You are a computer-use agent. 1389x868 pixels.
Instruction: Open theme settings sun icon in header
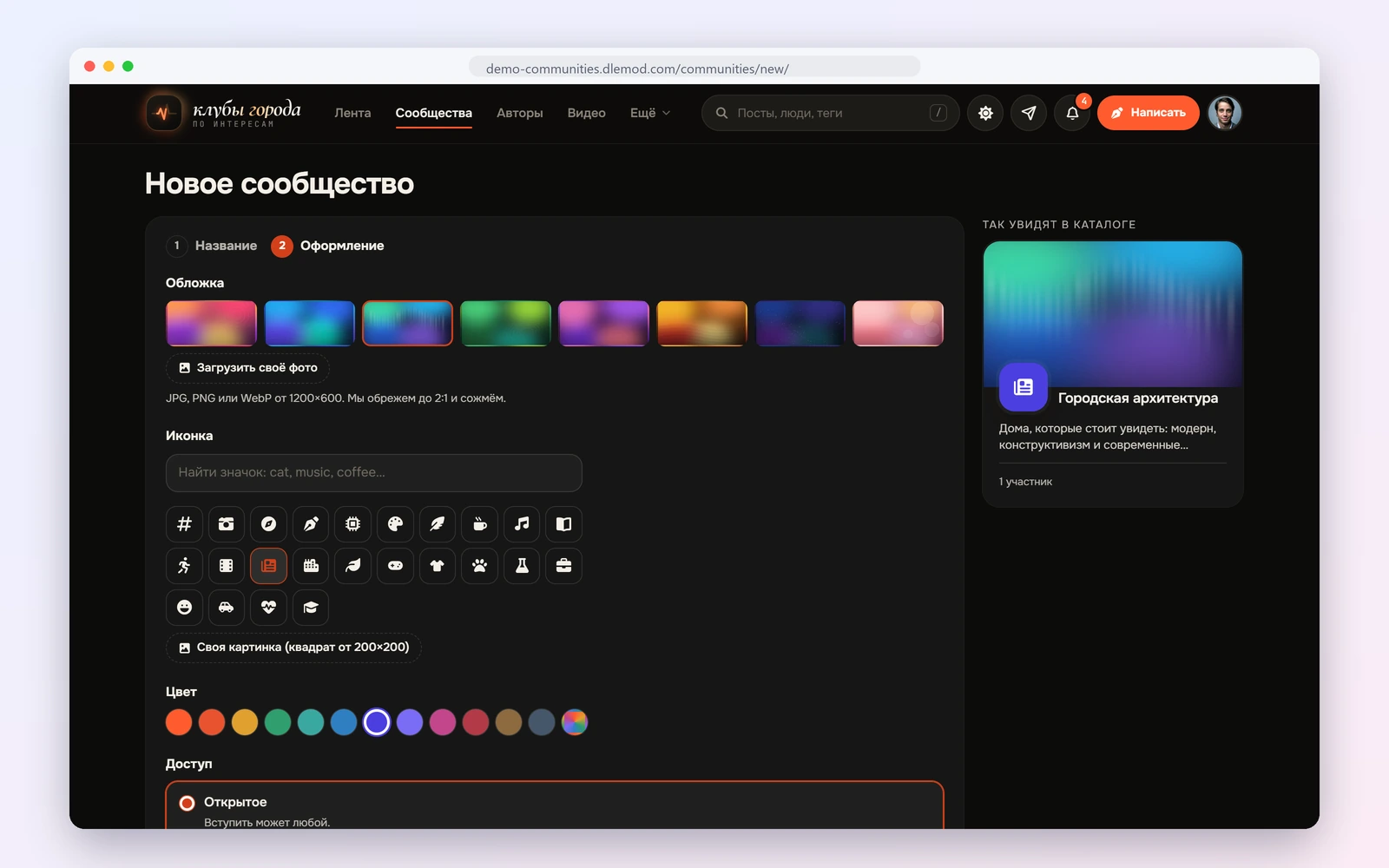tap(985, 113)
